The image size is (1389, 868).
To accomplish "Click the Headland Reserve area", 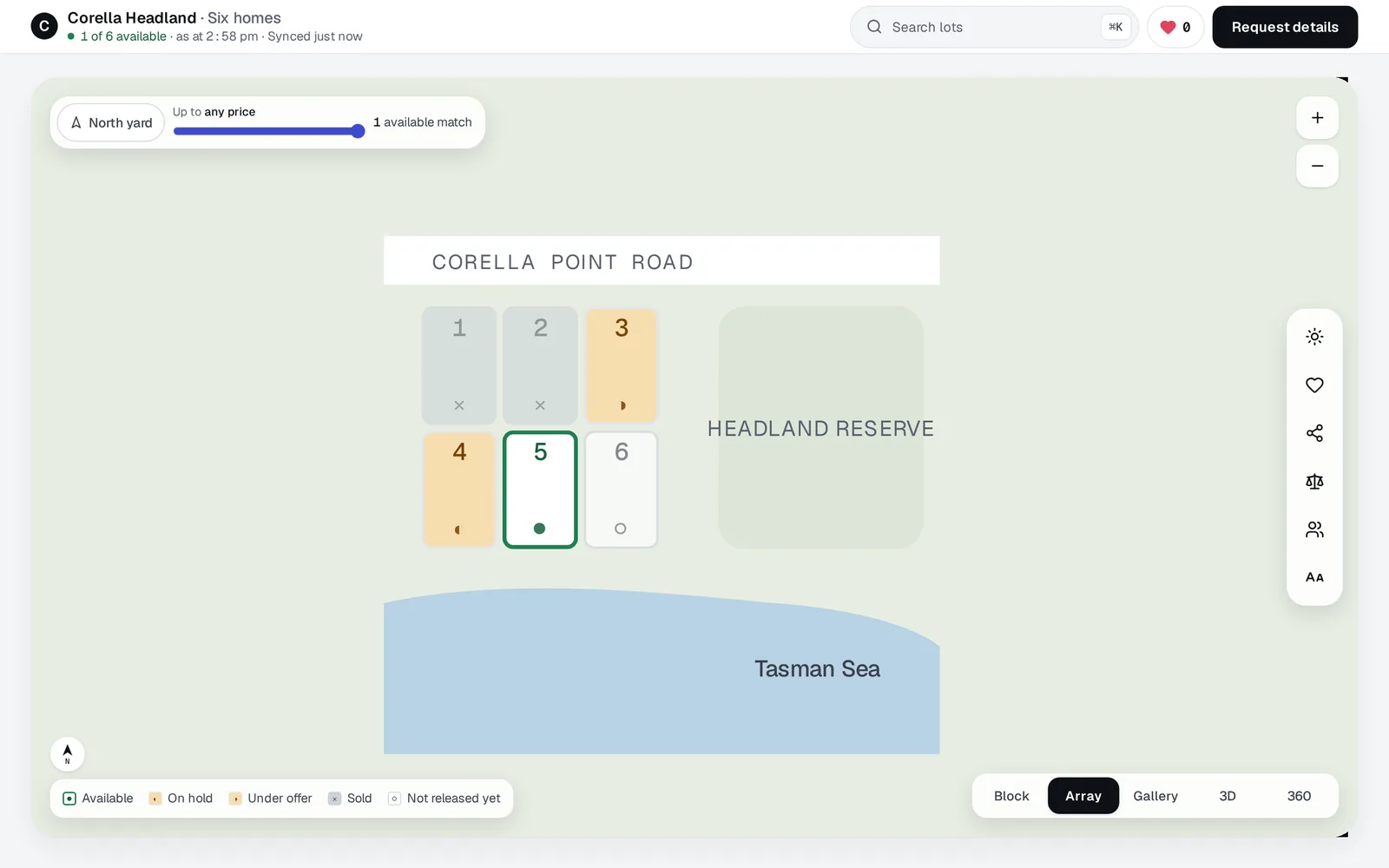I will click(820, 428).
